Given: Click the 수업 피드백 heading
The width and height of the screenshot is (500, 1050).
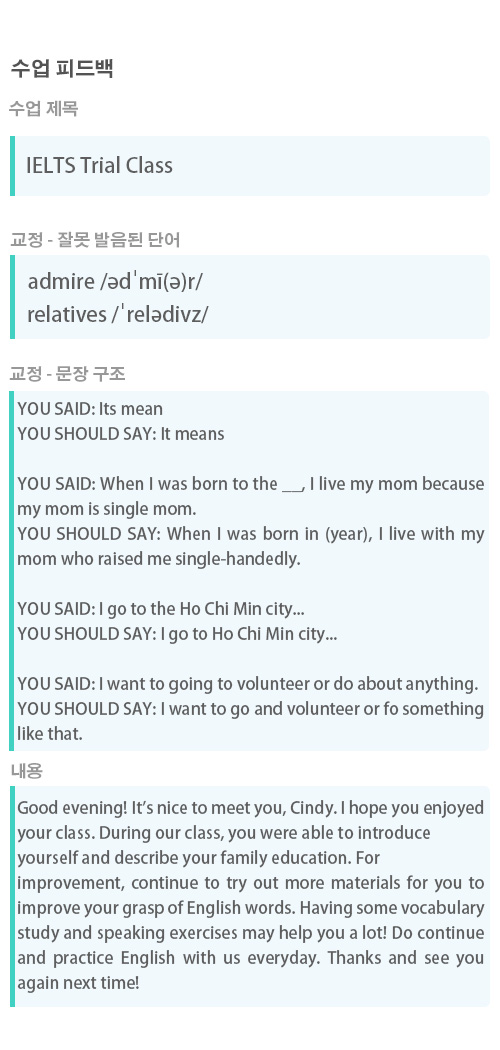Looking at the screenshot, I should coord(62,68).
